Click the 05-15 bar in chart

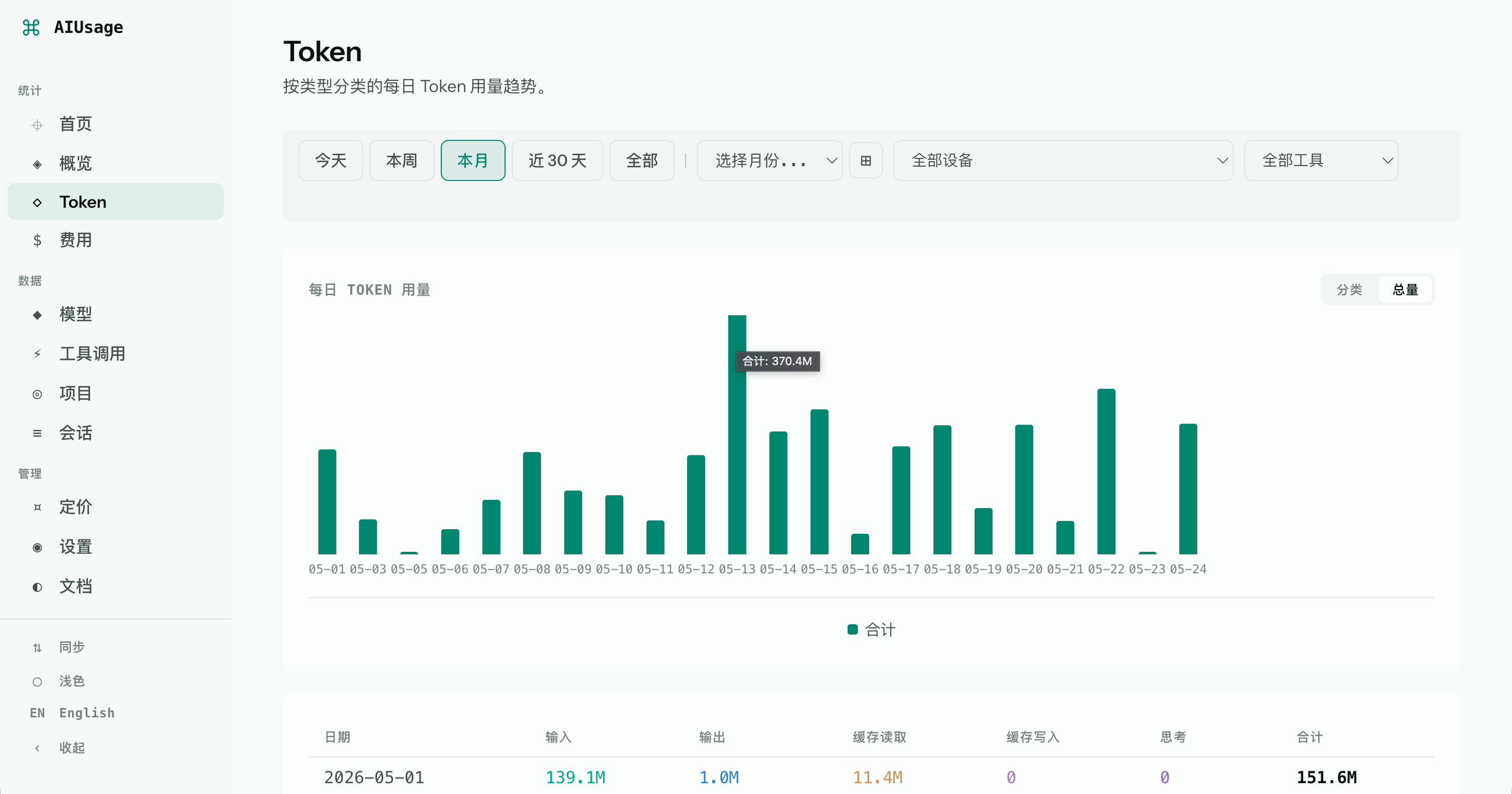(x=819, y=482)
